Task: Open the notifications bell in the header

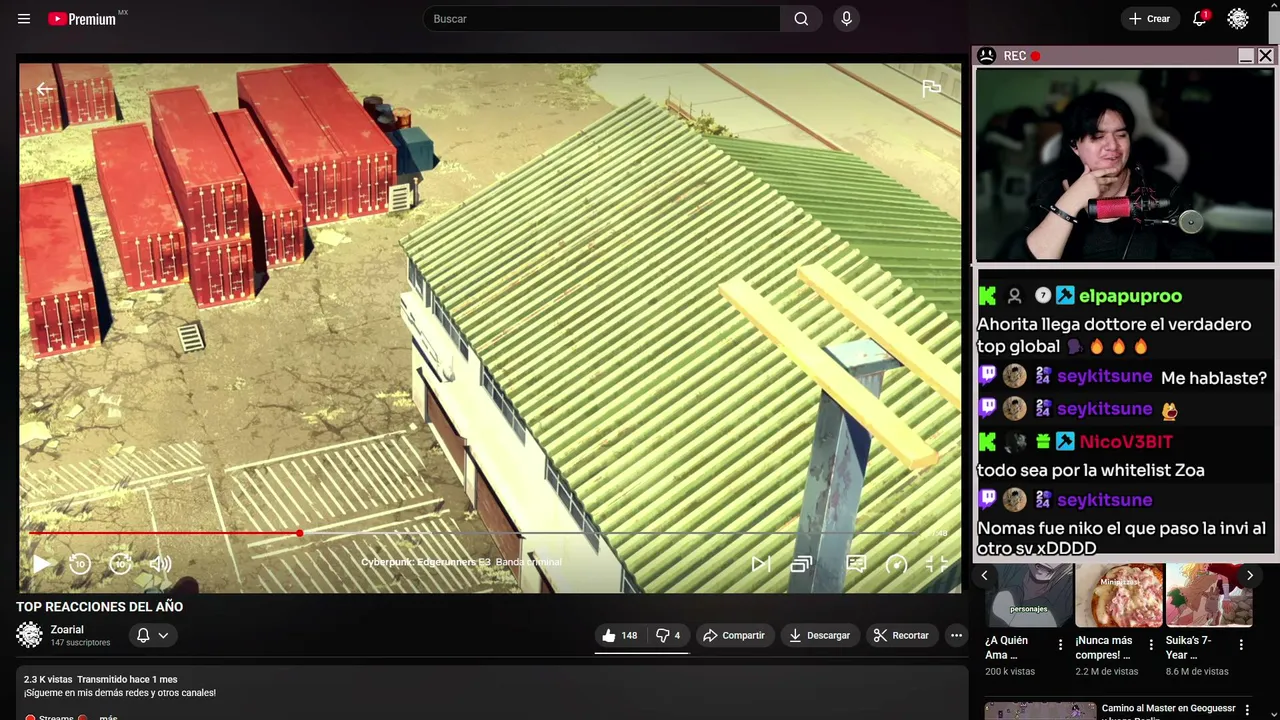Action: [x=1200, y=19]
